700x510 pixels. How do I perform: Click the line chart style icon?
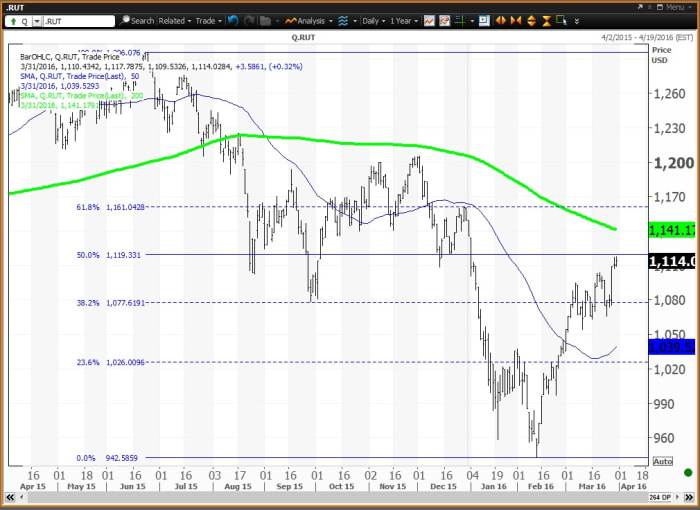(x=429, y=21)
